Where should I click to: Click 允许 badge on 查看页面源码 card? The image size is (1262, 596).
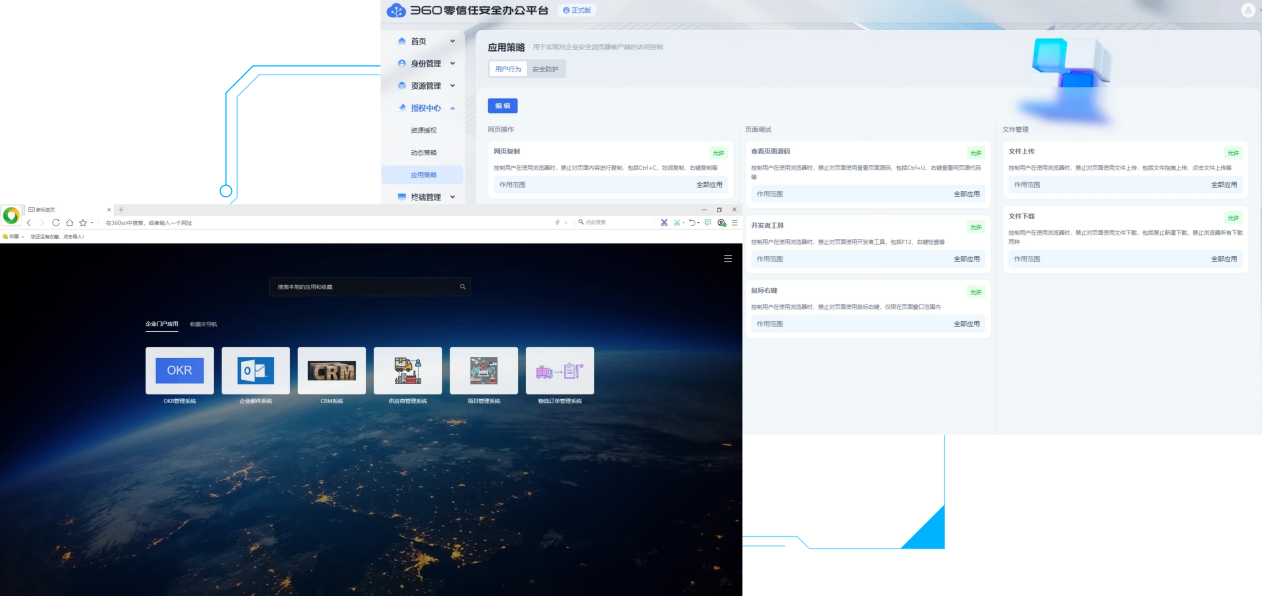coord(975,153)
